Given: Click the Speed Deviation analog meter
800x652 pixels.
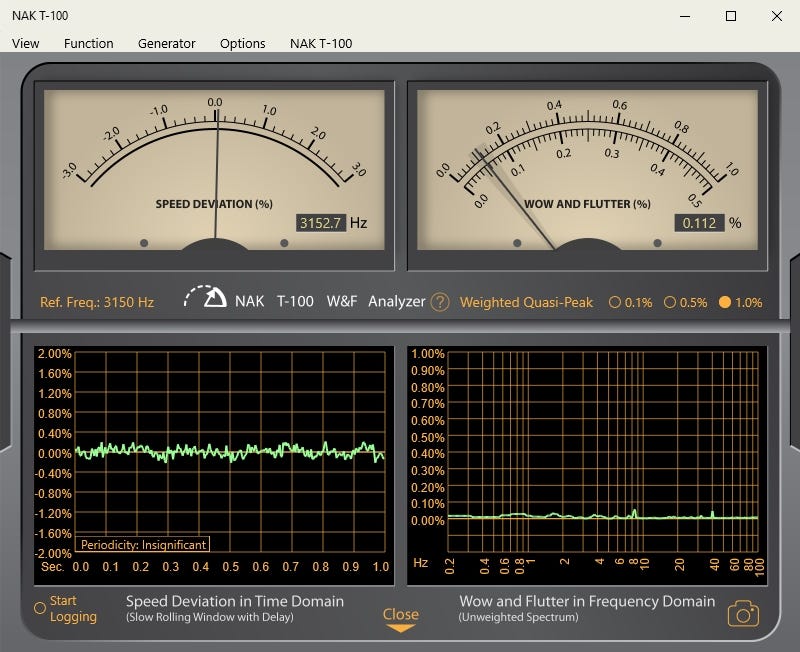Looking at the screenshot, I should point(214,160).
